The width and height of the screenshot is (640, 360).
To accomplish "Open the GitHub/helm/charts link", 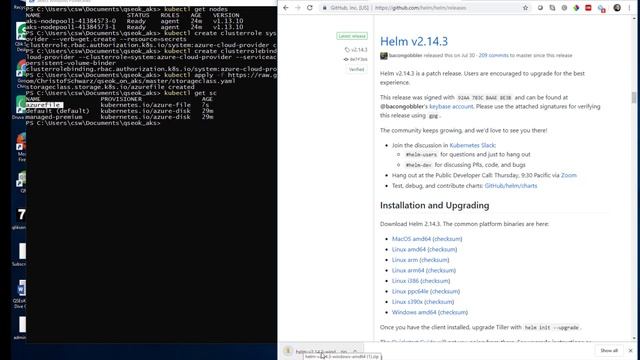I will click(x=511, y=186).
